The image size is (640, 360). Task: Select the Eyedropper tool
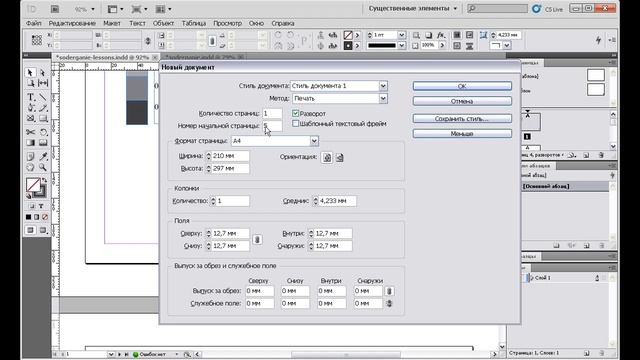point(43,157)
